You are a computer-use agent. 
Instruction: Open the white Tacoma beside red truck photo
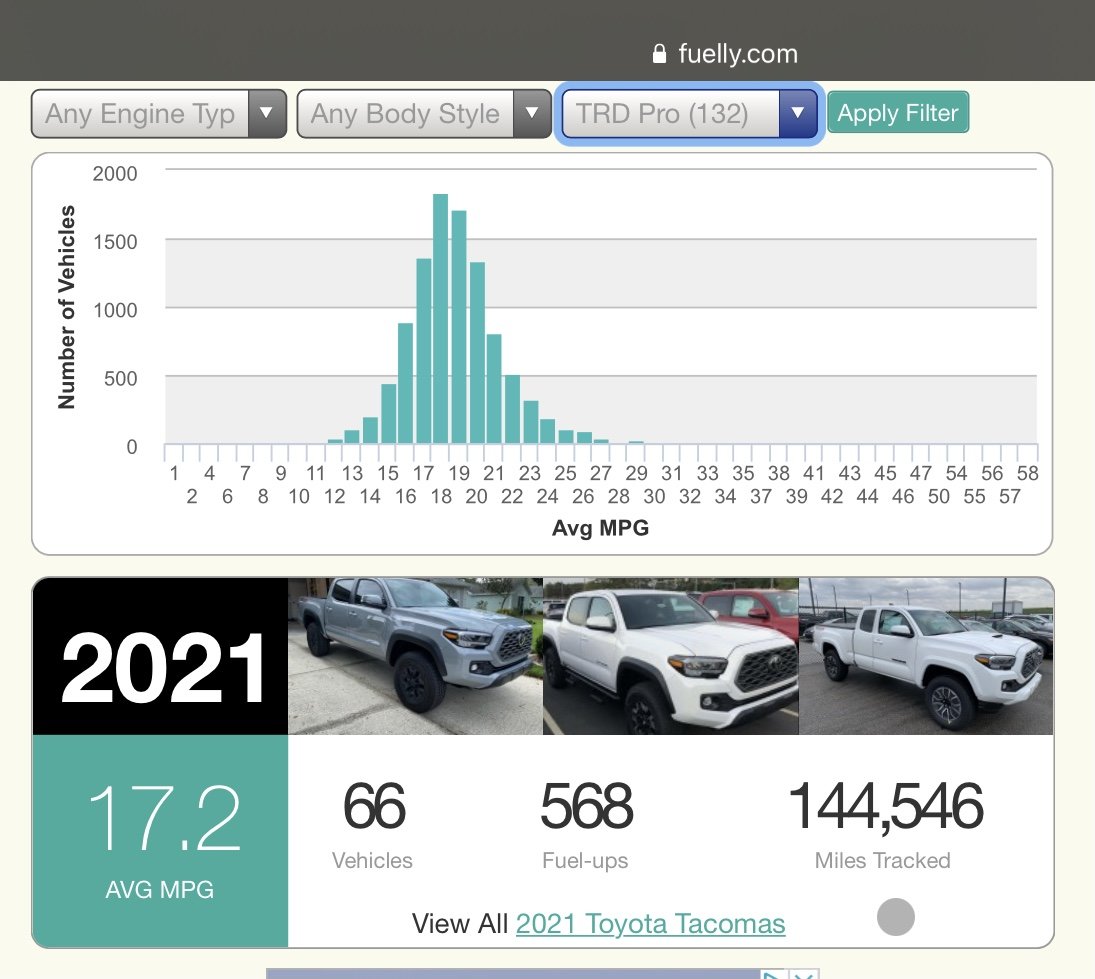tap(670, 656)
